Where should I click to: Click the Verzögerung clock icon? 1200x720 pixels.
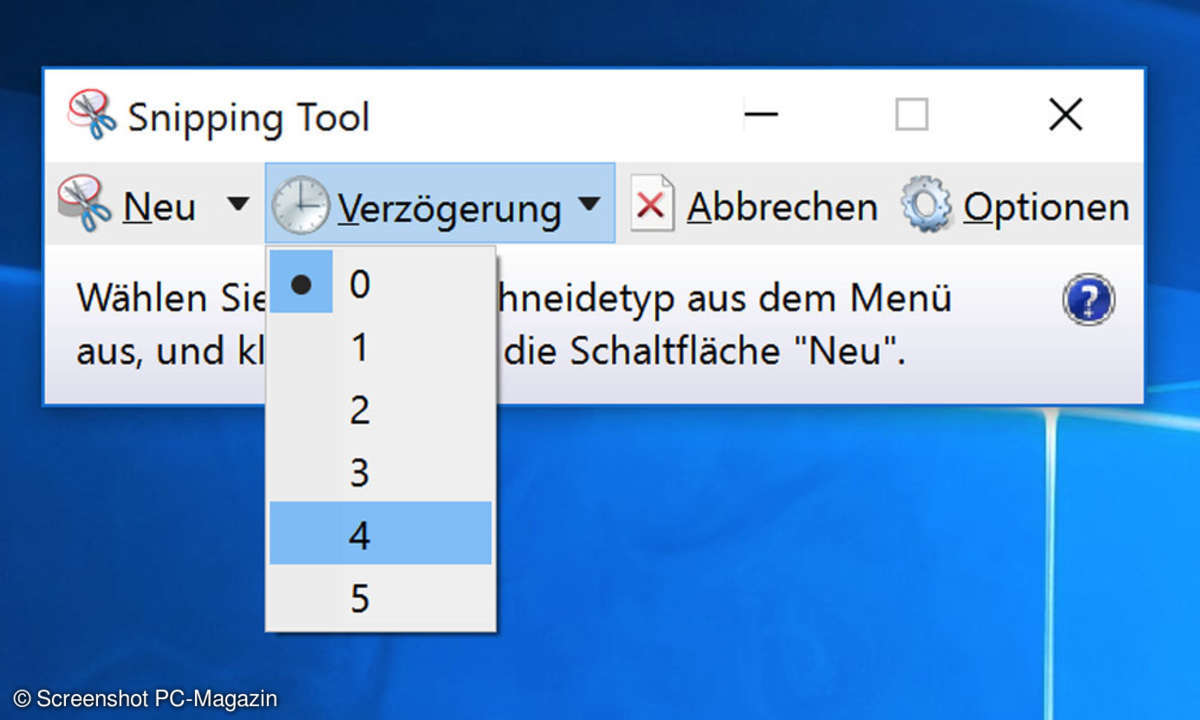point(300,205)
